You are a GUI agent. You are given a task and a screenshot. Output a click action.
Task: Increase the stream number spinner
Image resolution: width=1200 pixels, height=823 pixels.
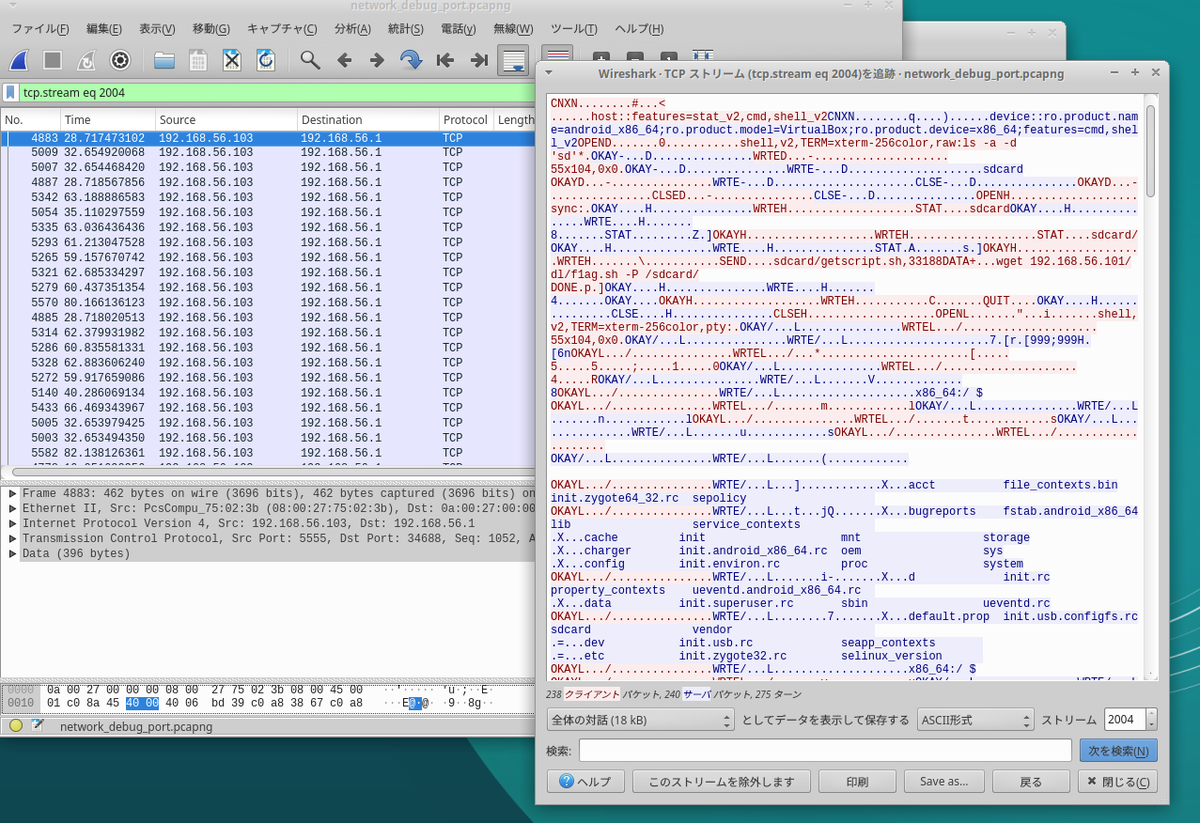tap(1152, 714)
